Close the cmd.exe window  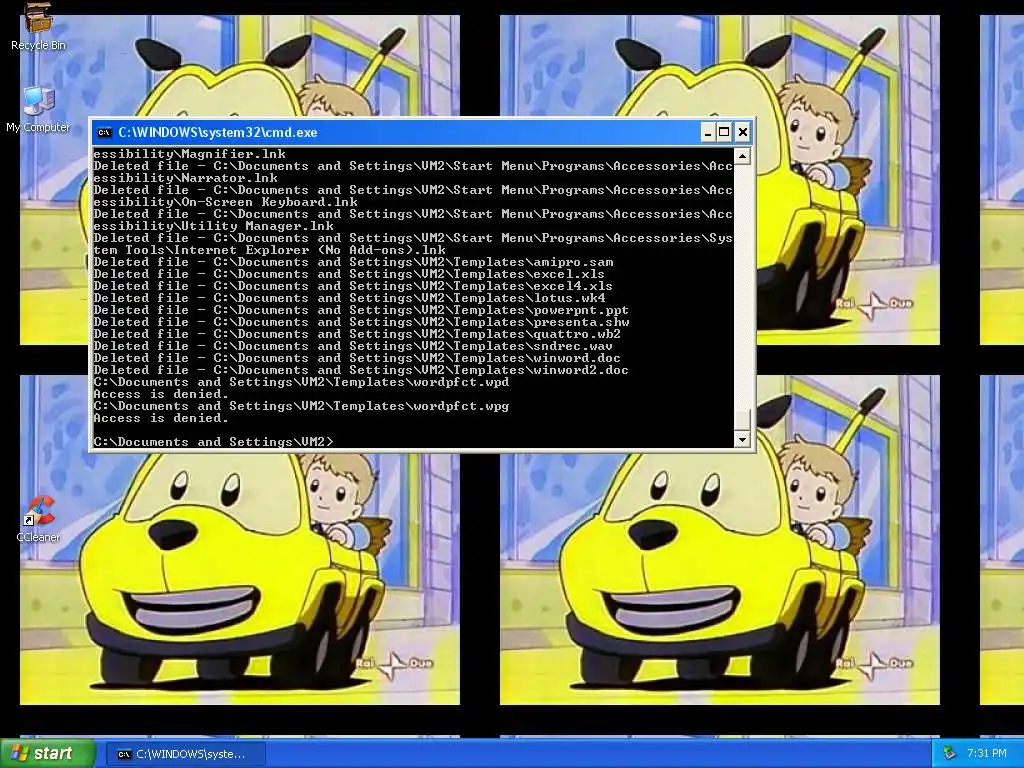743,133
